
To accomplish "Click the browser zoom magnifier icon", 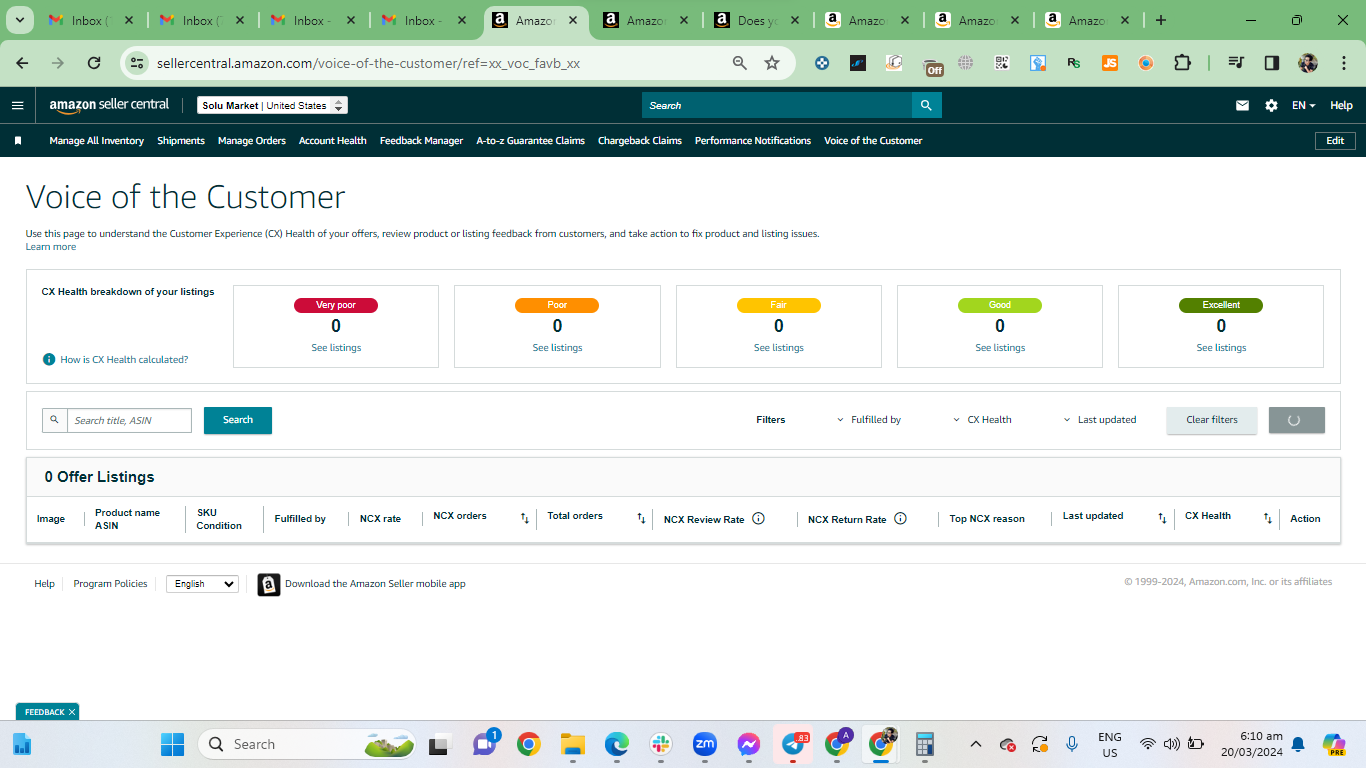I will point(740,63).
